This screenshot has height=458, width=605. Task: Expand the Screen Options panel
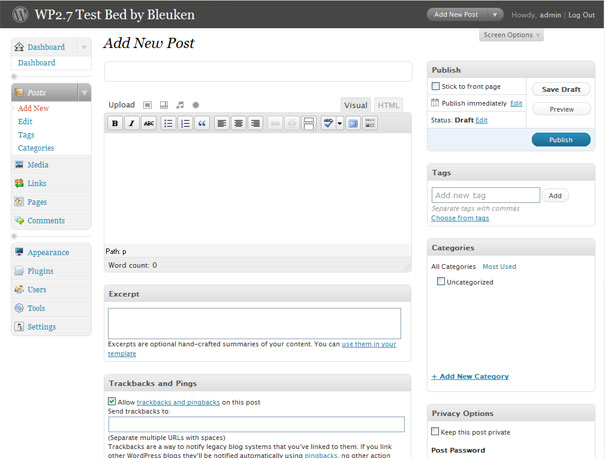coord(511,35)
